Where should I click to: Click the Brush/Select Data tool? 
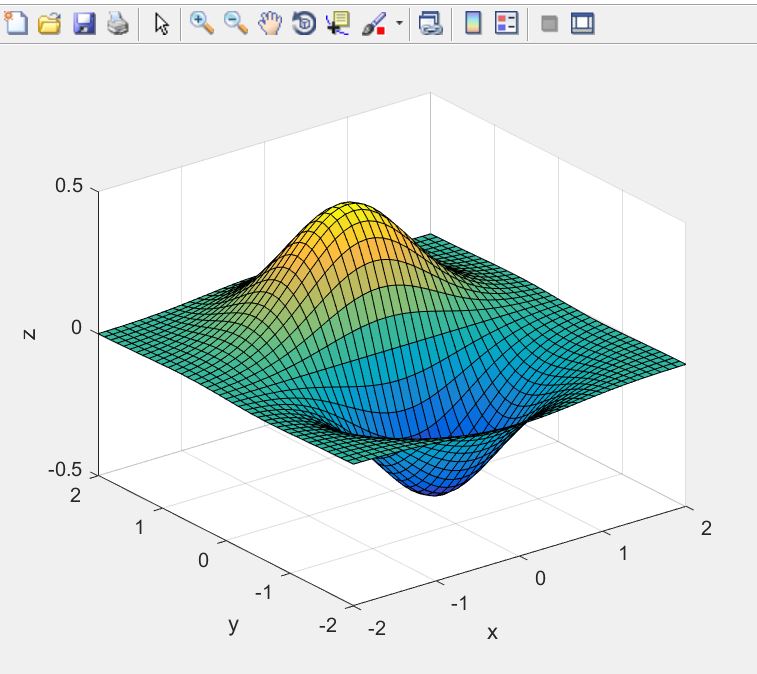[373, 23]
